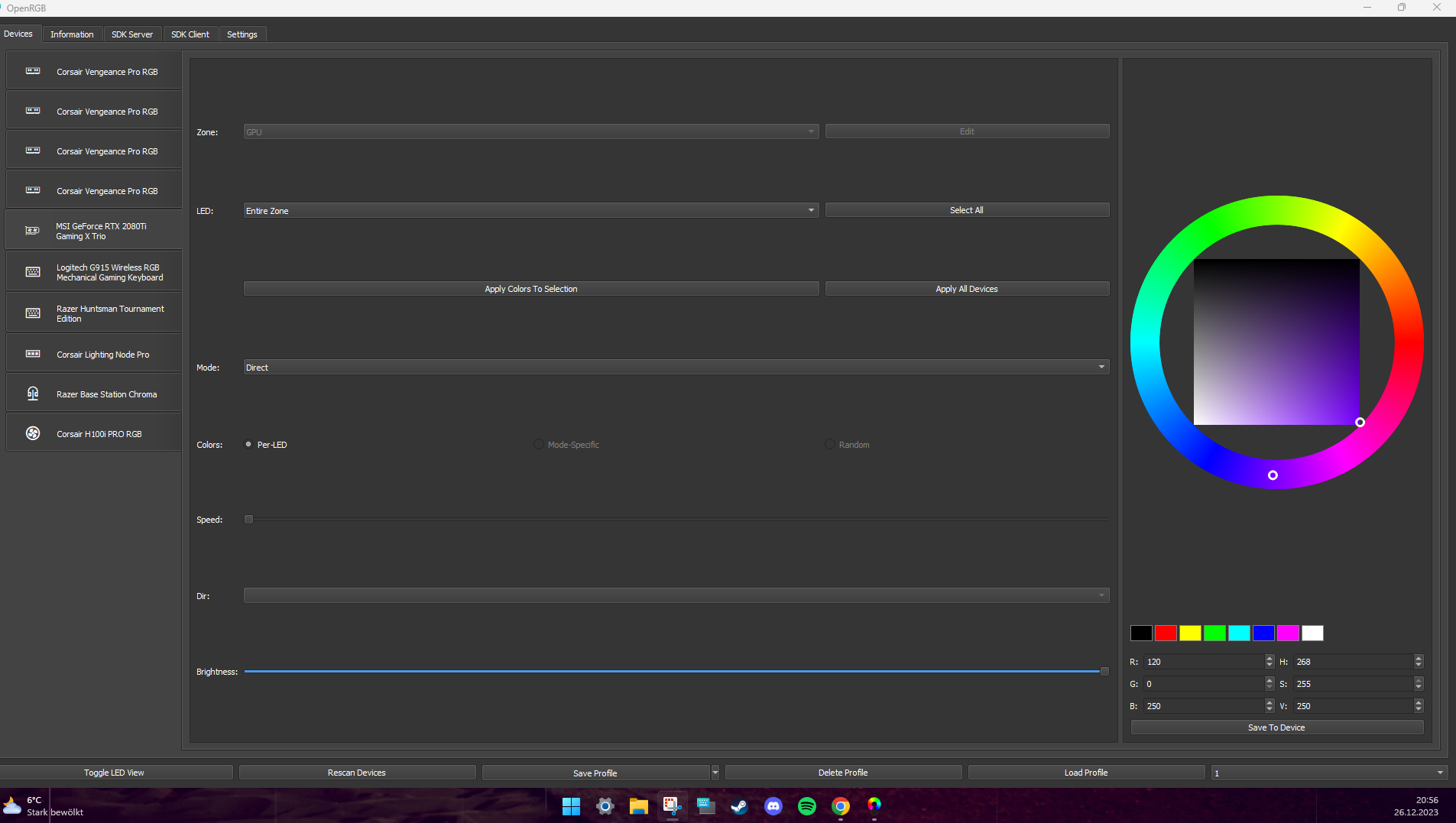Open Steam from the taskbar
The height and width of the screenshot is (823, 1456).
[x=739, y=806]
